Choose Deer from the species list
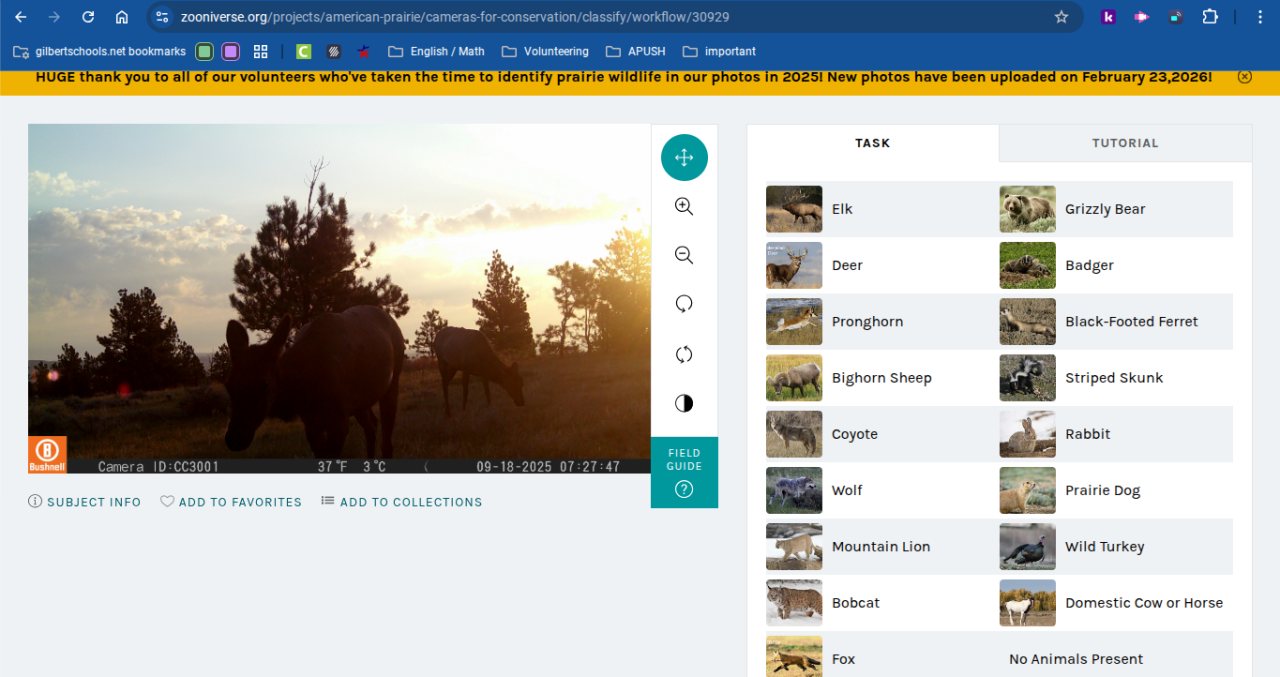The width and height of the screenshot is (1280, 677). click(882, 265)
